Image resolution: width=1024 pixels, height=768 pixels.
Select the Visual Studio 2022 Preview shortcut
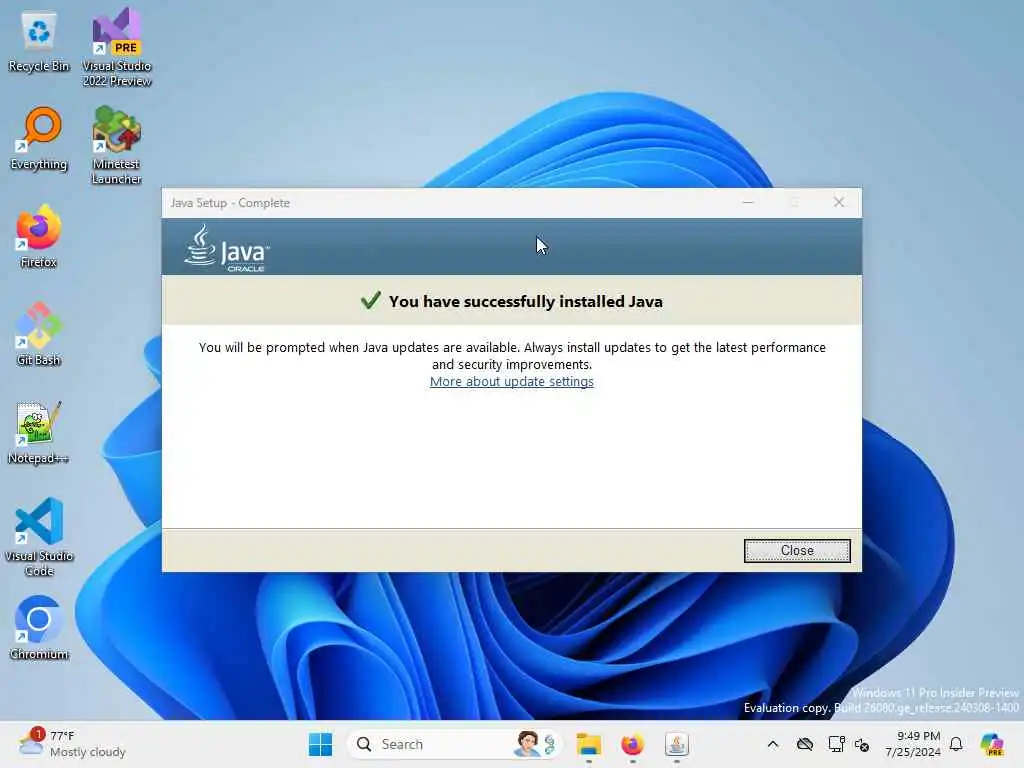(117, 47)
